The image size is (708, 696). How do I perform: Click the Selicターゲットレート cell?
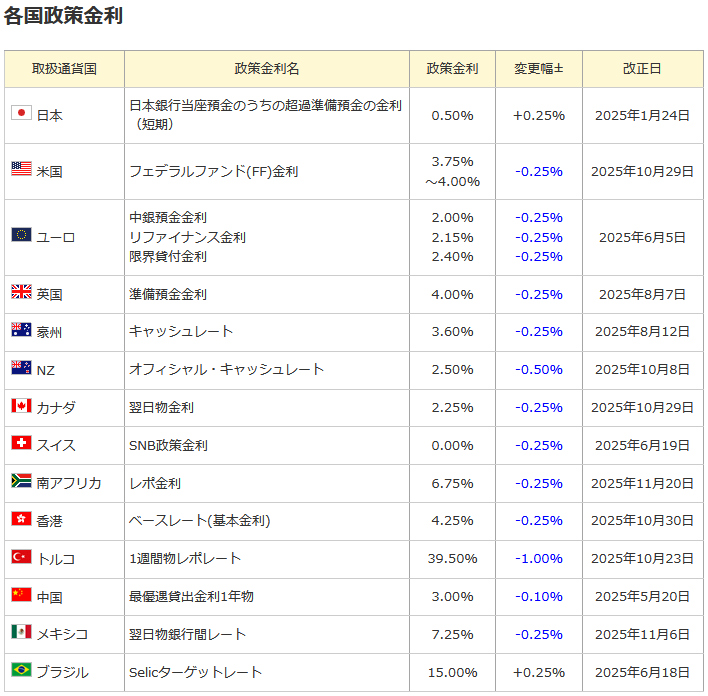195,672
